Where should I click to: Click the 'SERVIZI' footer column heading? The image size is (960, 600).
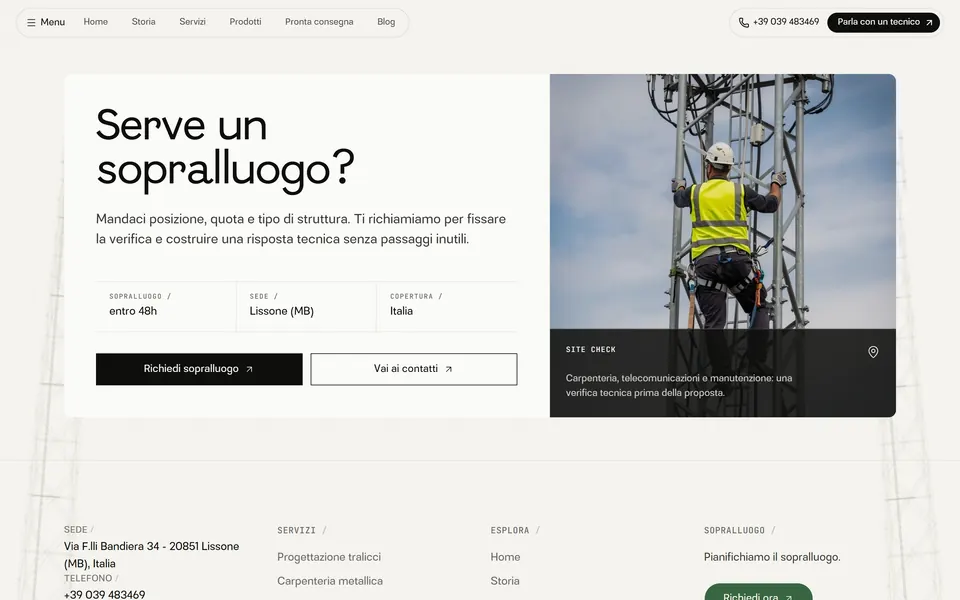click(x=296, y=530)
